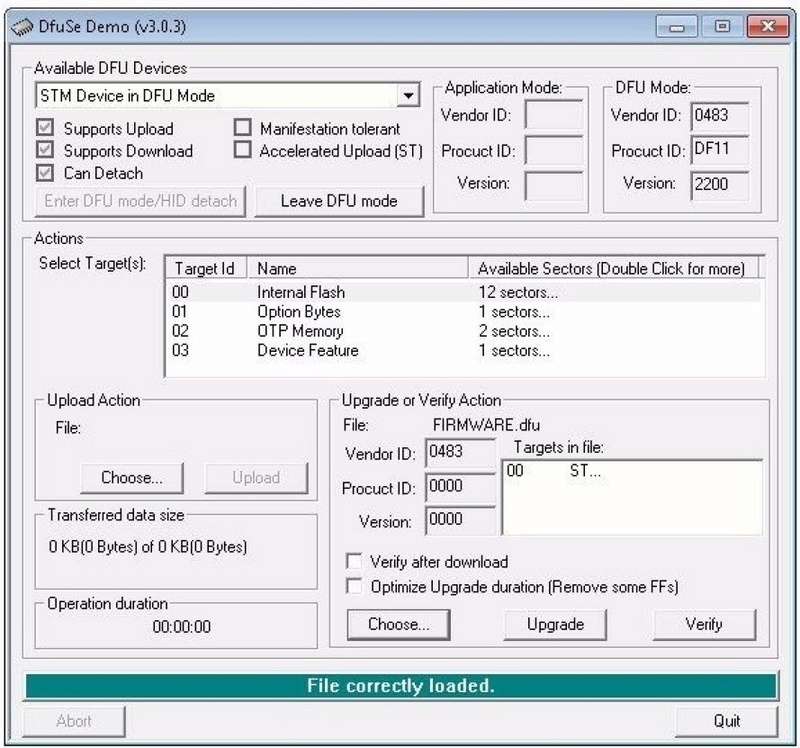This screenshot has height=748, width=800.
Task: Click the transferred data size text
Action: pos(148,546)
